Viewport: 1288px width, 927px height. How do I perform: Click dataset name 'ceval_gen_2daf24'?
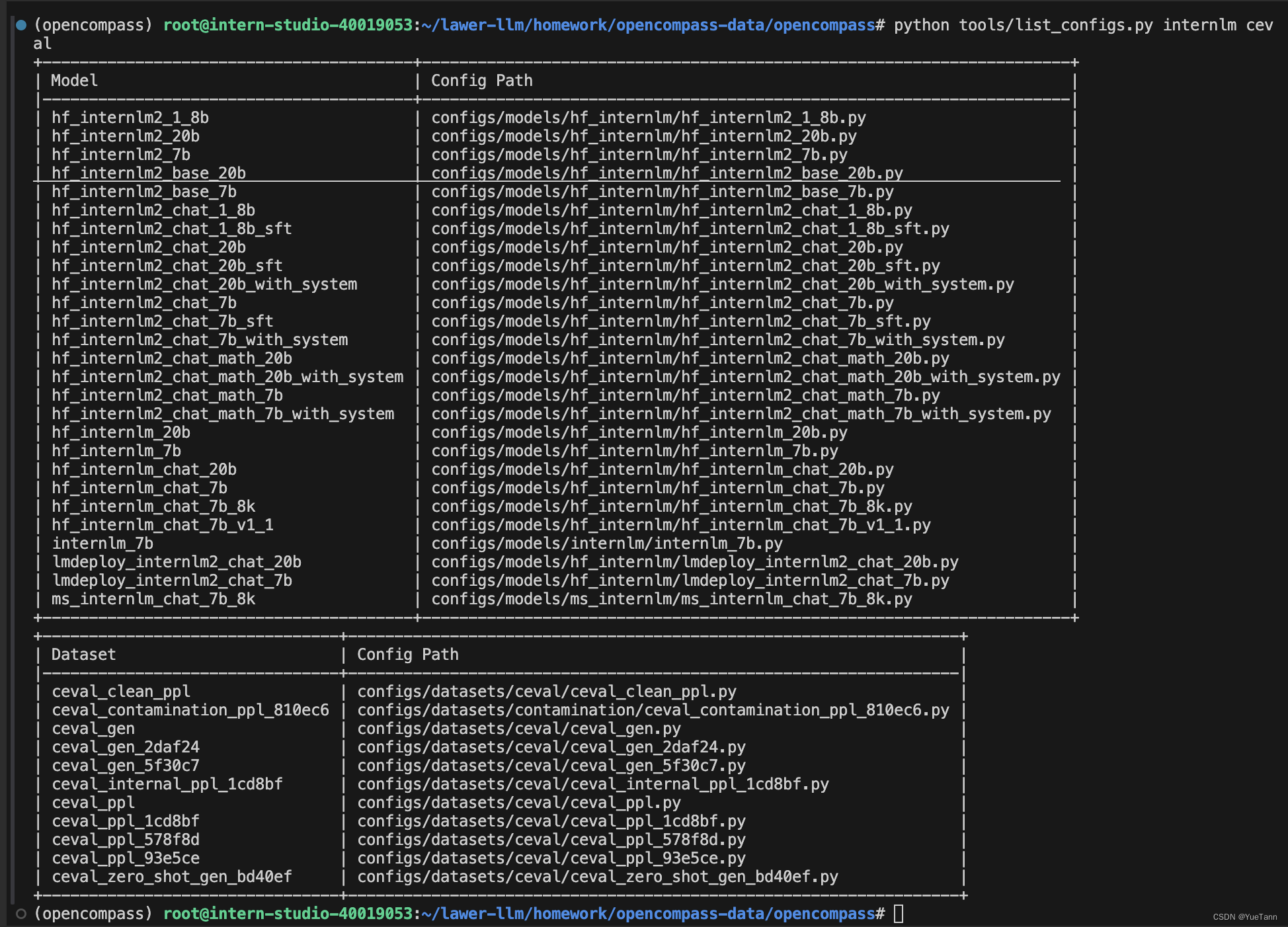click(x=126, y=747)
